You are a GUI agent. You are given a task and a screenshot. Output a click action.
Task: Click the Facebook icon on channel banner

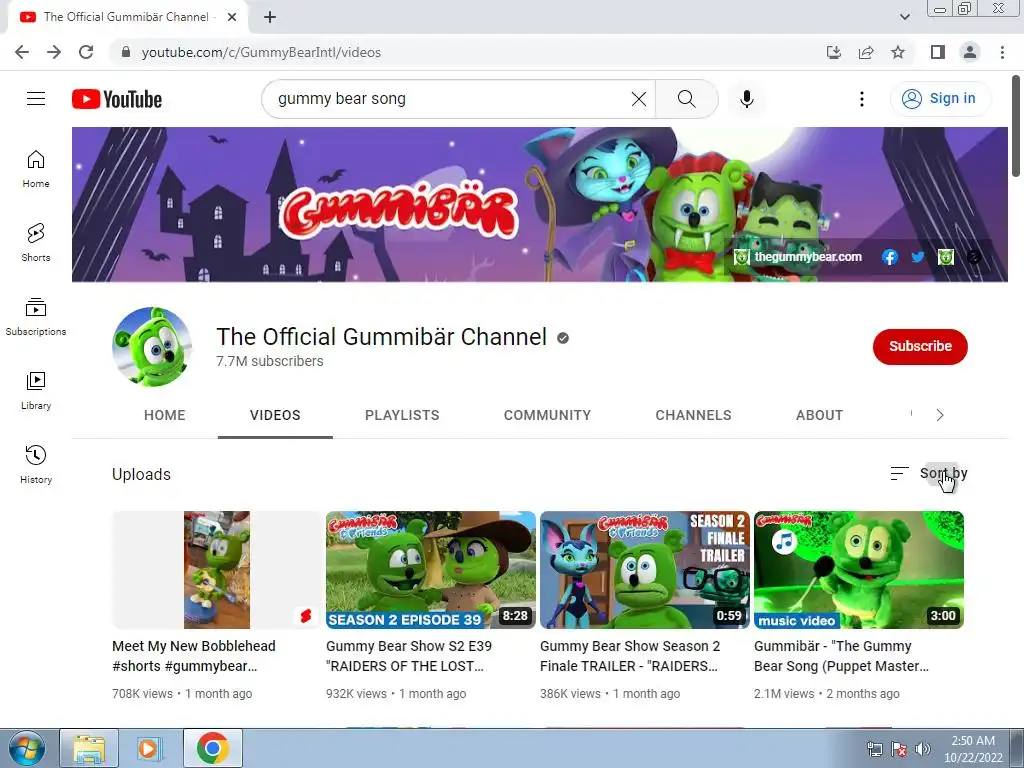(889, 257)
